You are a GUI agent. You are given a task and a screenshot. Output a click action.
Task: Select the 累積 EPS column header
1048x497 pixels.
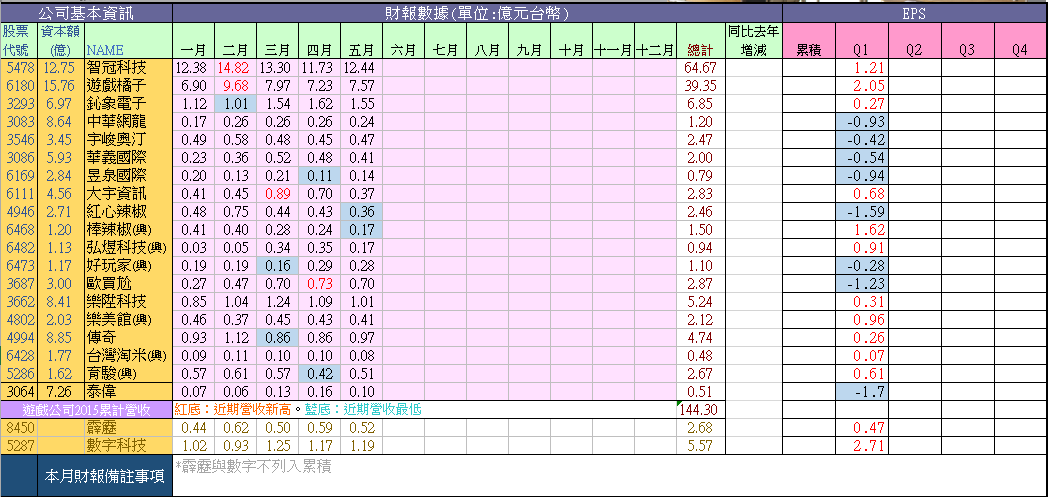[809, 40]
